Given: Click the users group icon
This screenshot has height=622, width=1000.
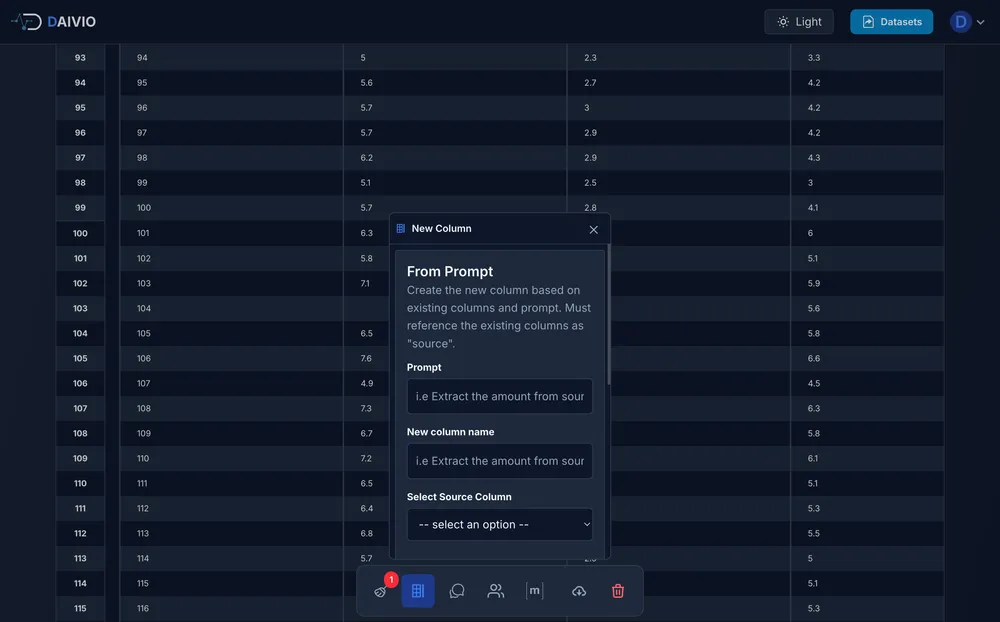Looking at the screenshot, I should point(496,591).
